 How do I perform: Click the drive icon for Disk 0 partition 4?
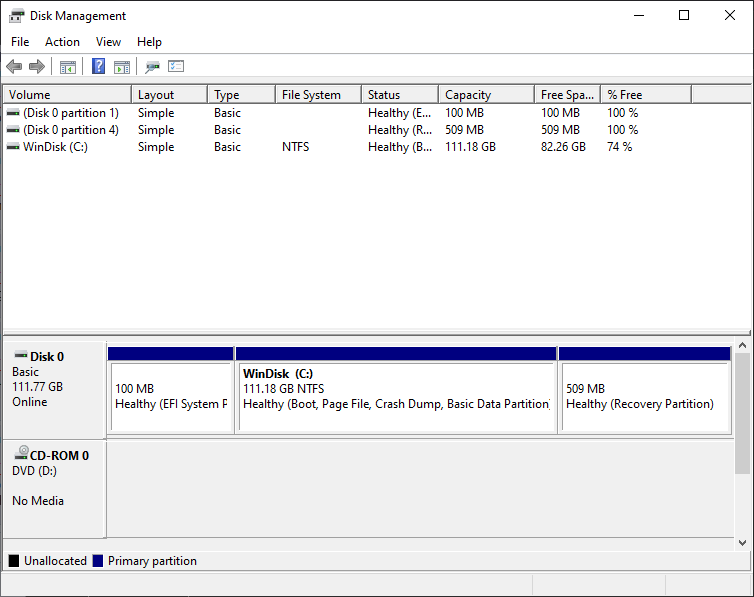[x=13, y=130]
